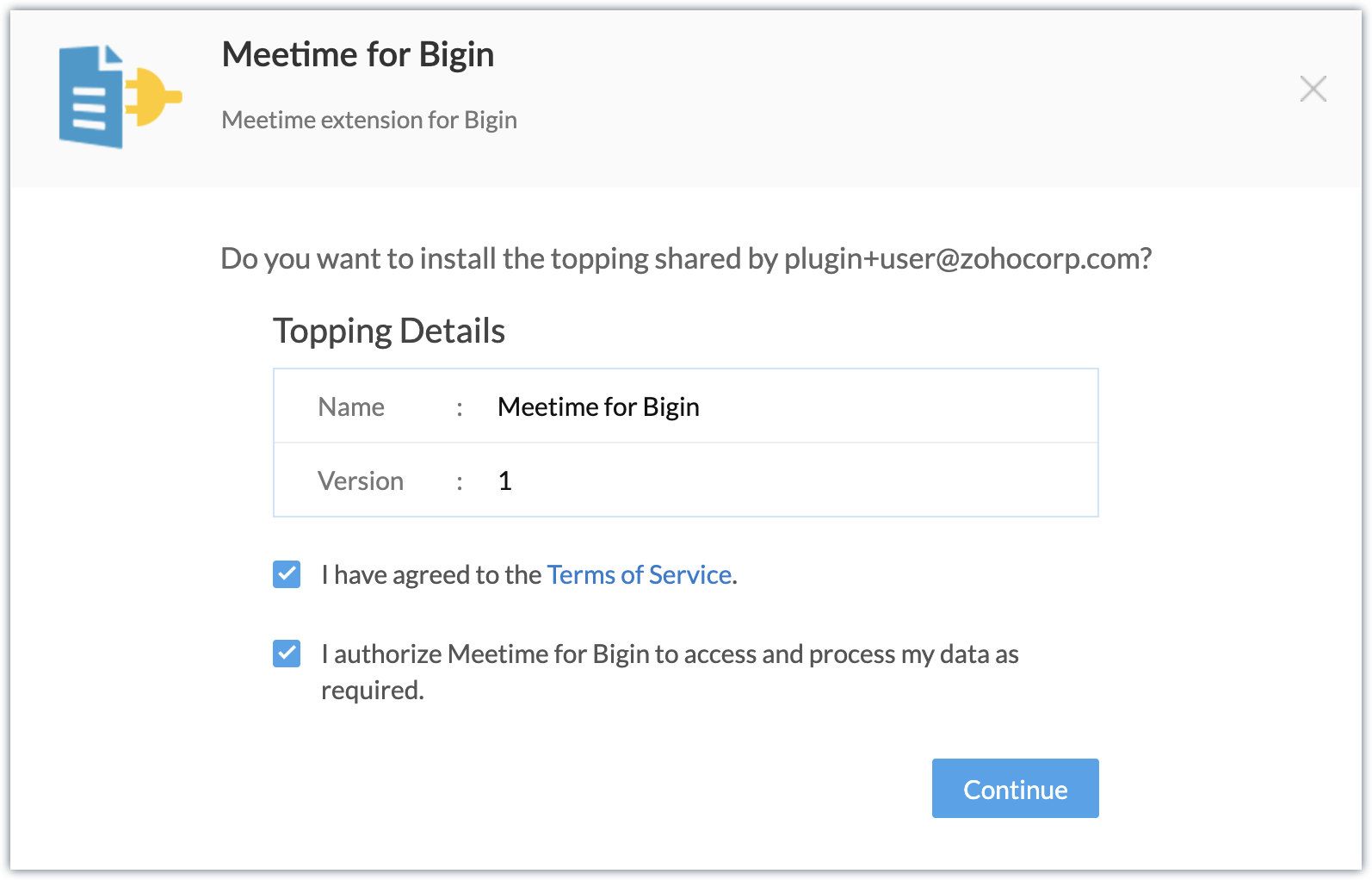This screenshot has height=880, width=1372.
Task: Uncheck the Terms of Service agreement checkbox
Action: (x=287, y=574)
